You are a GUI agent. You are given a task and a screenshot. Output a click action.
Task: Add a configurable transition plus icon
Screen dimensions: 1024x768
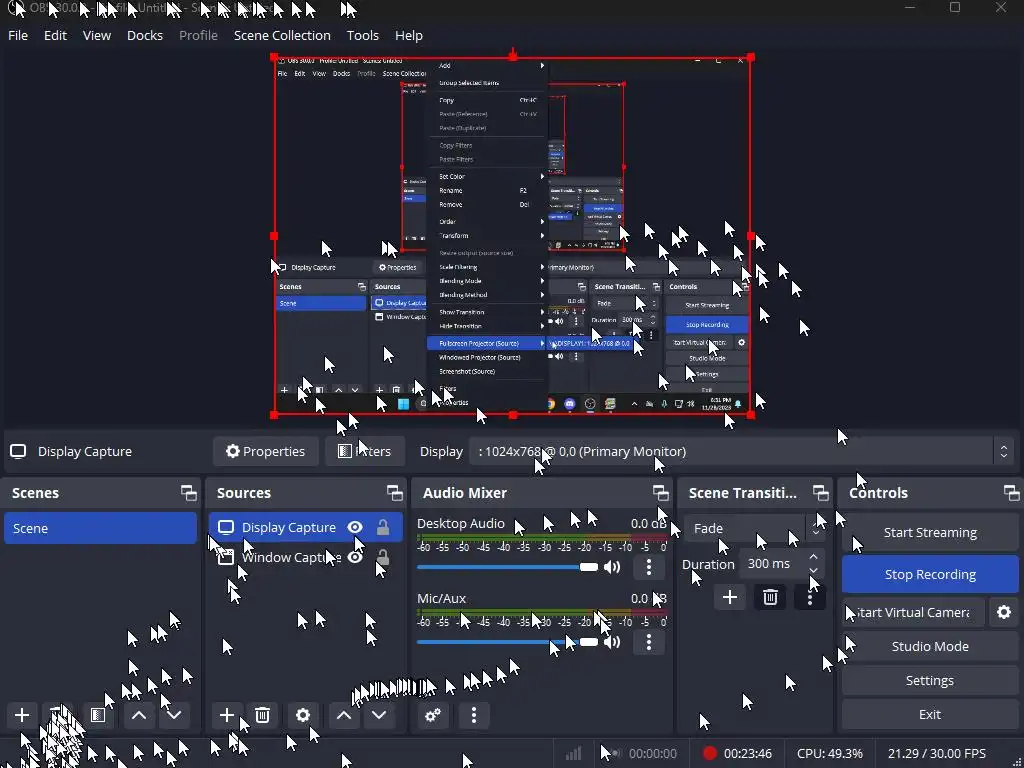[x=730, y=597]
